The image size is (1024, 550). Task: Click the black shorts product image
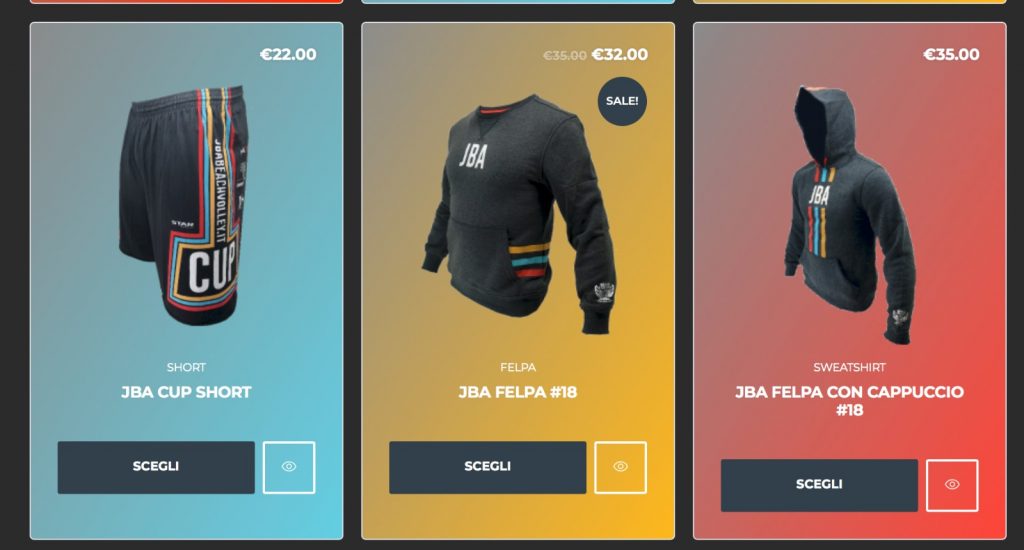[184, 206]
